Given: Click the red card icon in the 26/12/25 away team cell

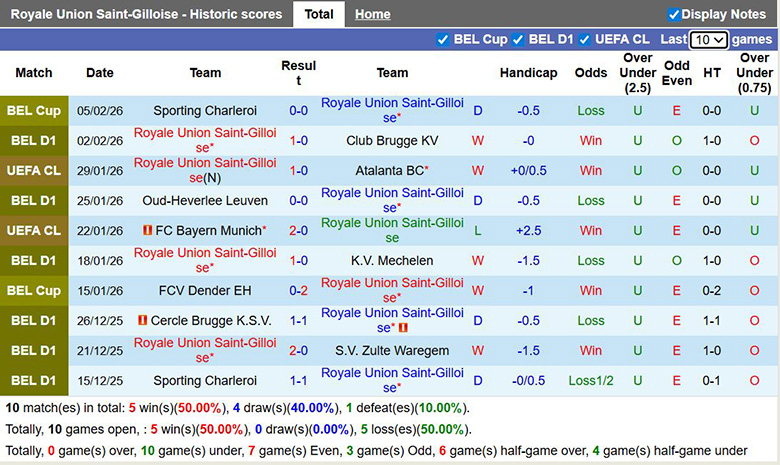Looking at the screenshot, I should [x=404, y=328].
